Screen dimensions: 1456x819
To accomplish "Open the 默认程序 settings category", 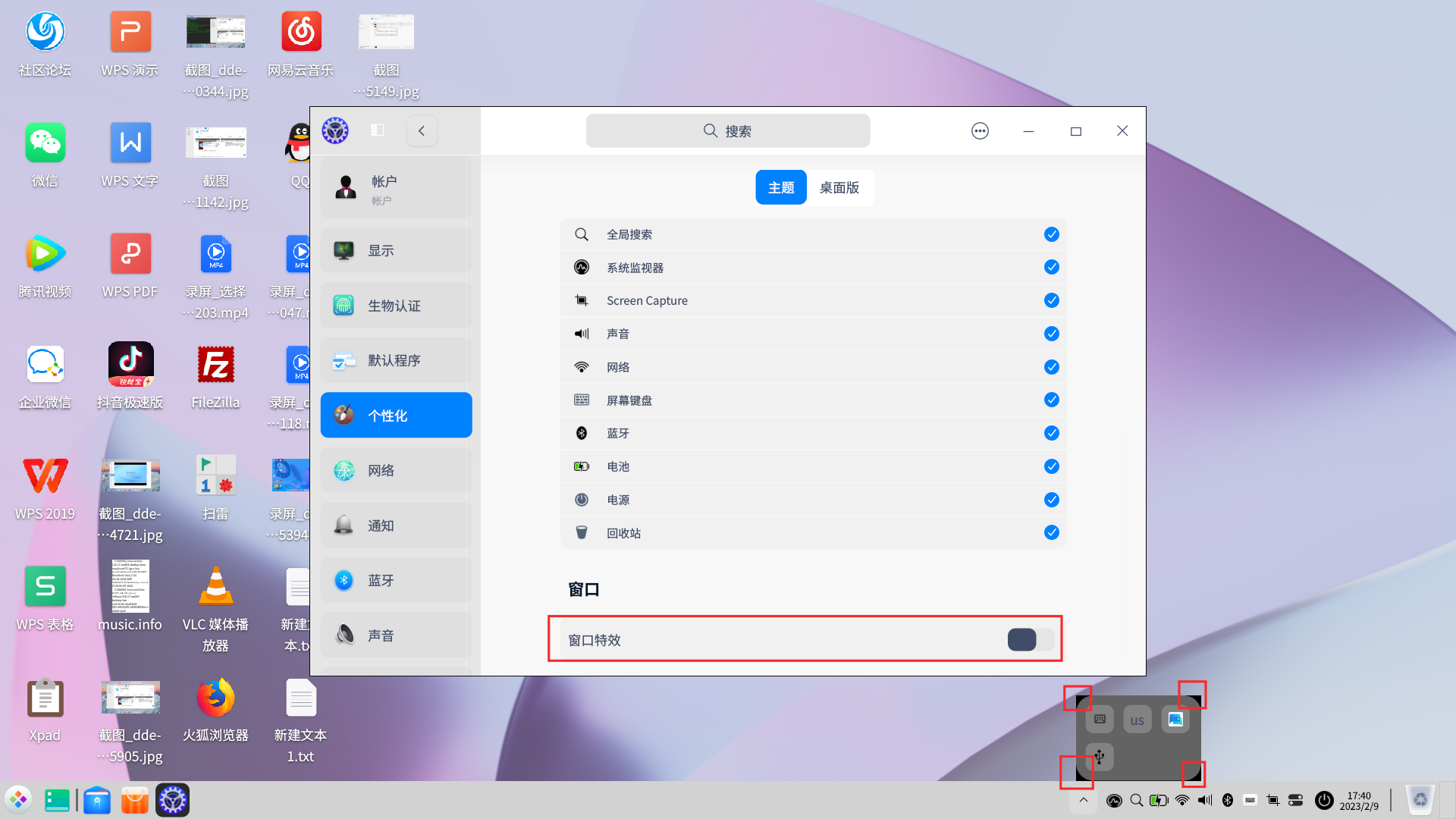I will [x=396, y=360].
